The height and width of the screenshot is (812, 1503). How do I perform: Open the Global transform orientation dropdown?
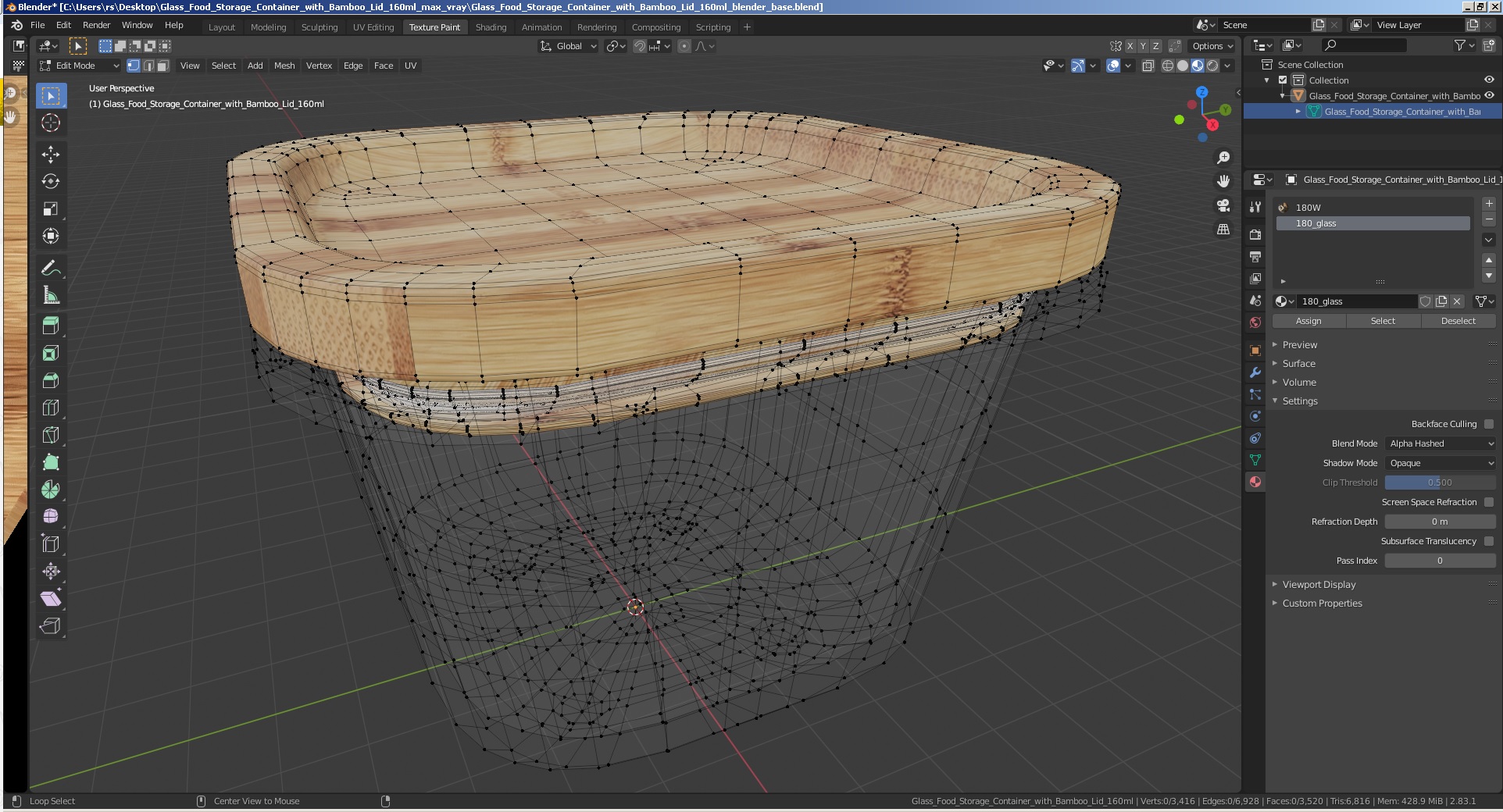tap(568, 46)
